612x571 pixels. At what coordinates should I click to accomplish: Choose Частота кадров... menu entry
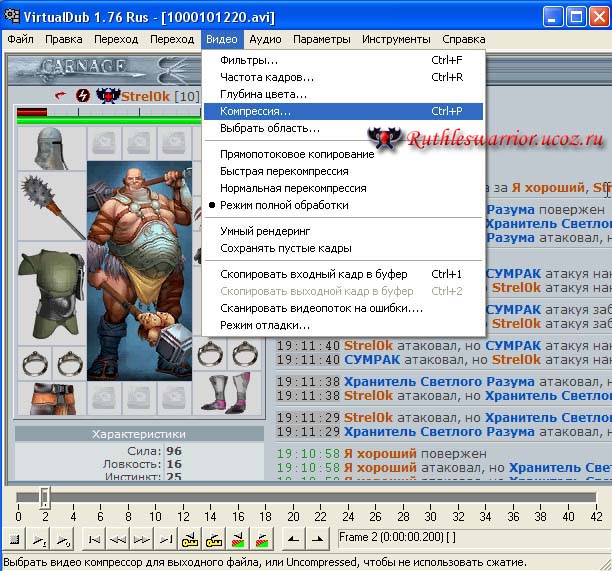click(x=343, y=77)
